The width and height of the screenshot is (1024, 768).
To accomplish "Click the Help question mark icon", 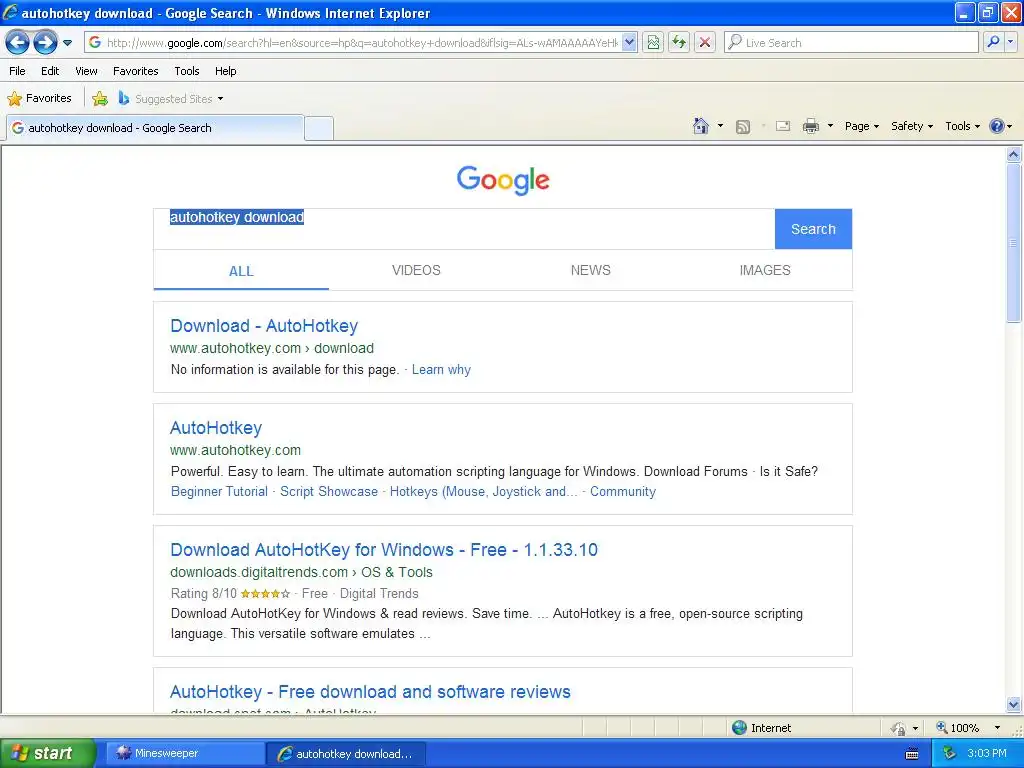I will (x=997, y=126).
